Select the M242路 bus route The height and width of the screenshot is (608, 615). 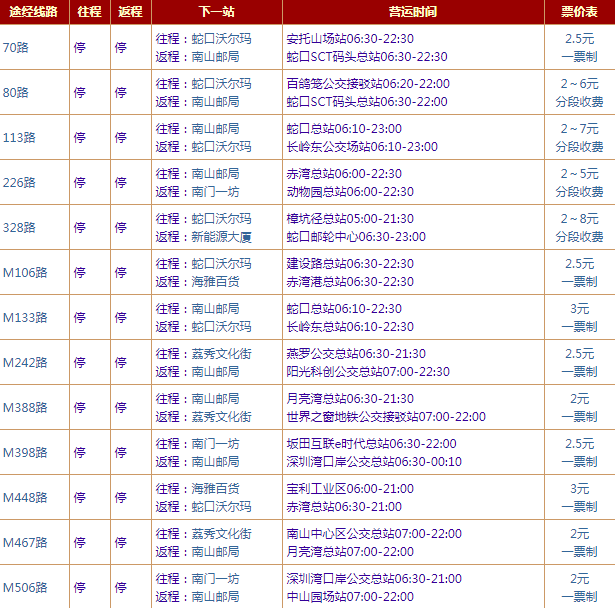(25, 362)
